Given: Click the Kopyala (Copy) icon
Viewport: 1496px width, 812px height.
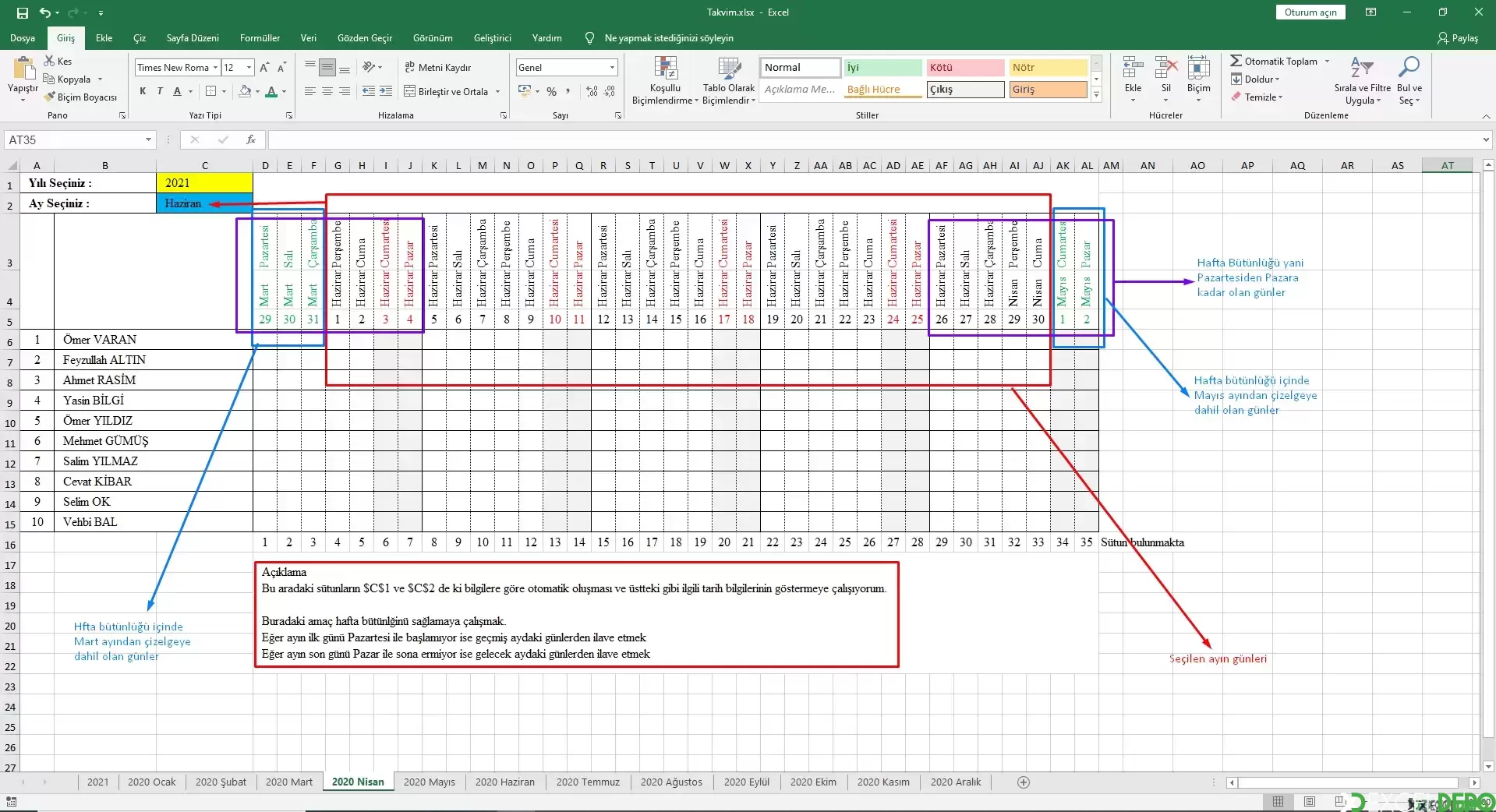Looking at the screenshot, I should (x=49, y=79).
